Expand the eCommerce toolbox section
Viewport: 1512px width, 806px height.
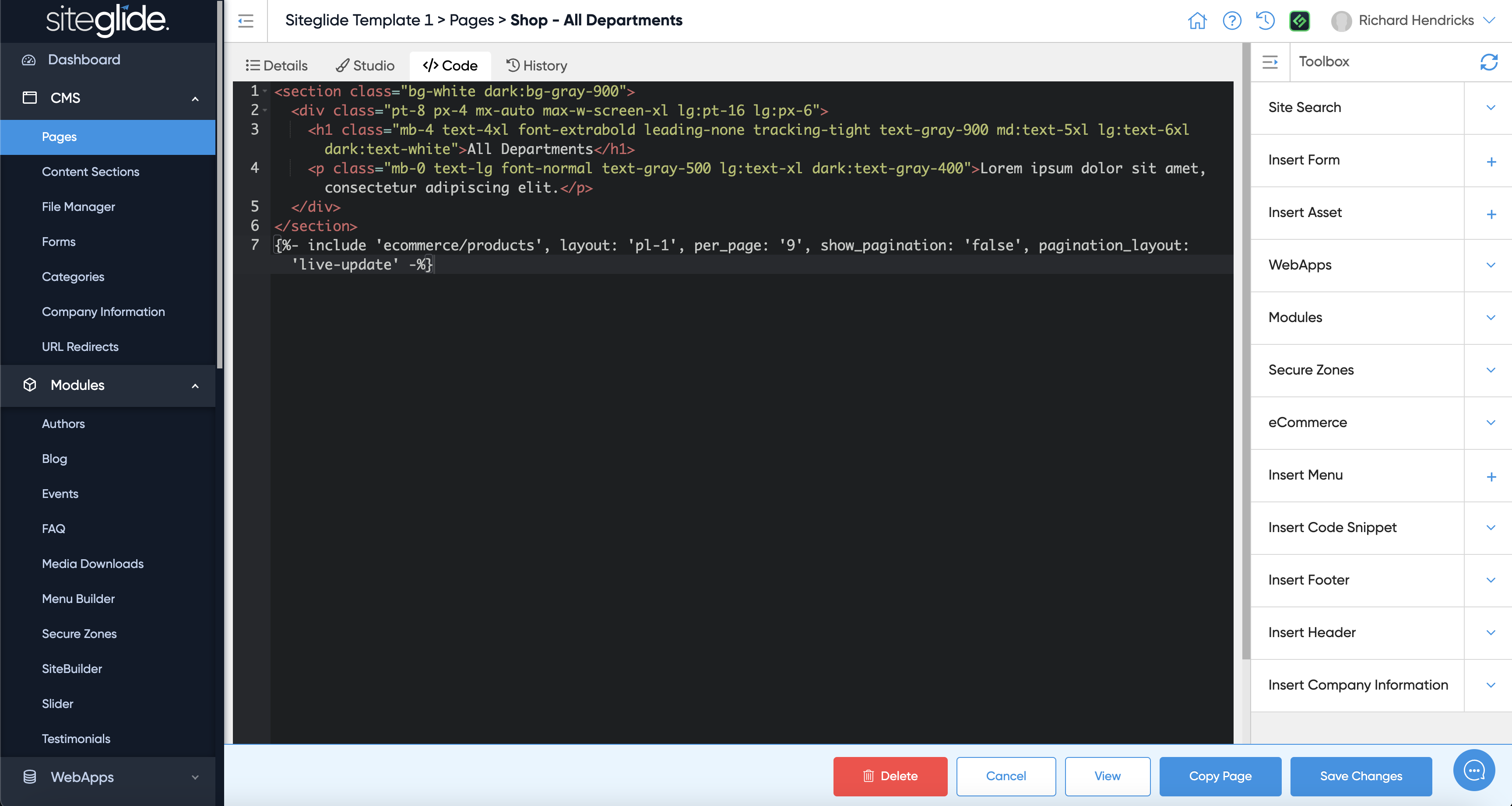point(1490,422)
